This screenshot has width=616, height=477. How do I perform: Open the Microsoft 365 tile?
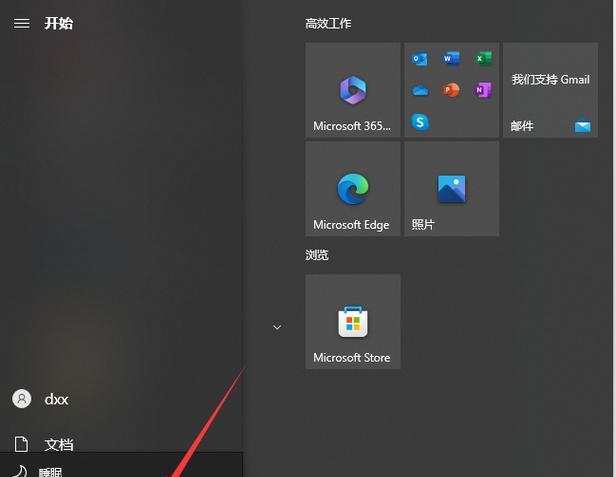tap(353, 90)
